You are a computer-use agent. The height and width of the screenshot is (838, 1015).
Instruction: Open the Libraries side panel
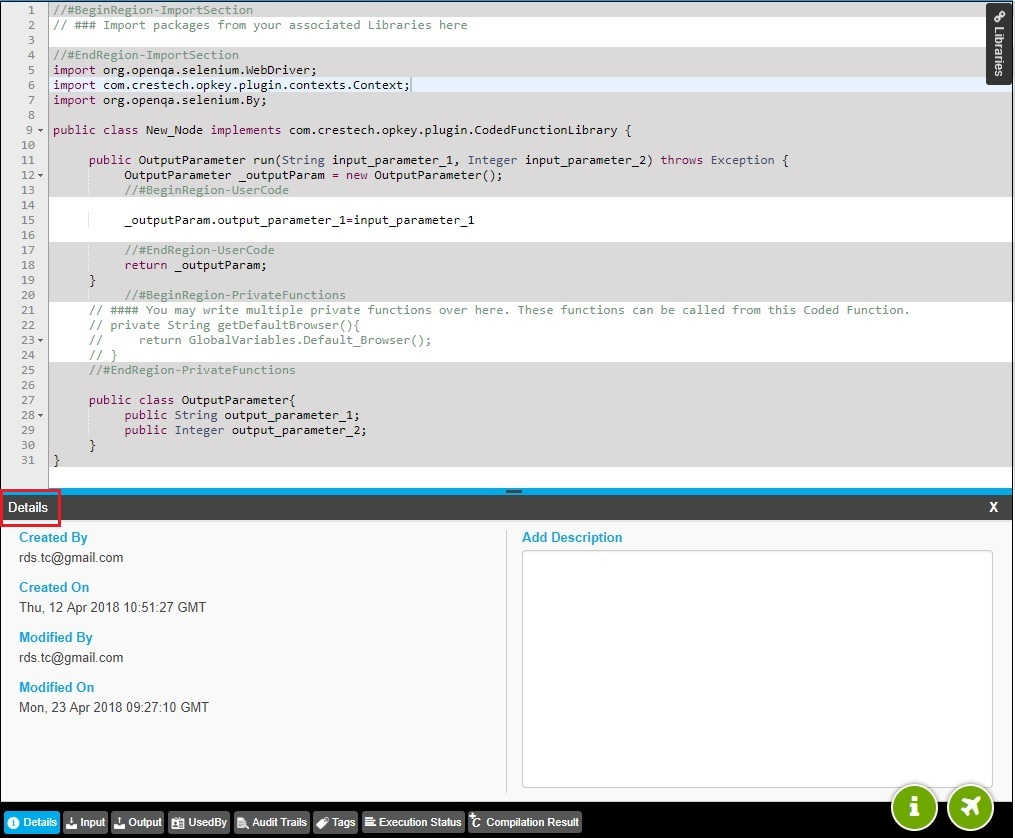pos(999,43)
